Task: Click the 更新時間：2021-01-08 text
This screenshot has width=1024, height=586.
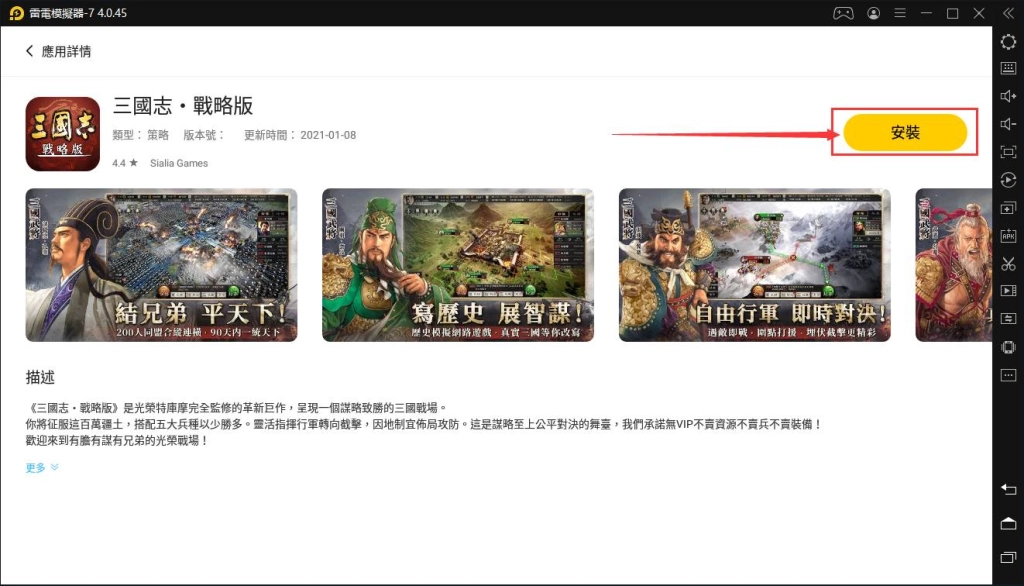Action: [x=300, y=135]
